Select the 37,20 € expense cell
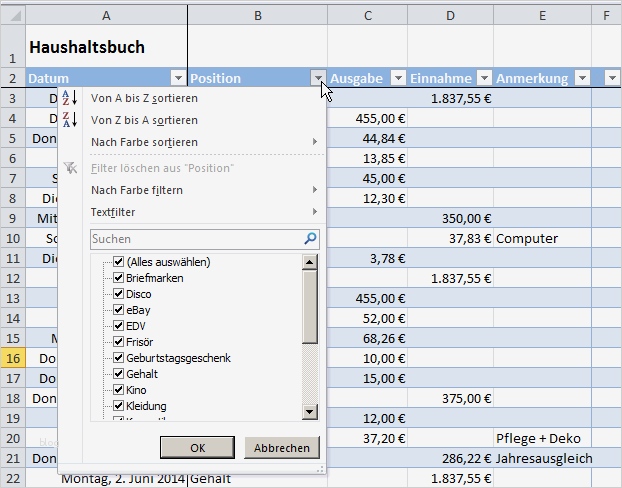The width and height of the screenshot is (622, 488). coord(368,438)
